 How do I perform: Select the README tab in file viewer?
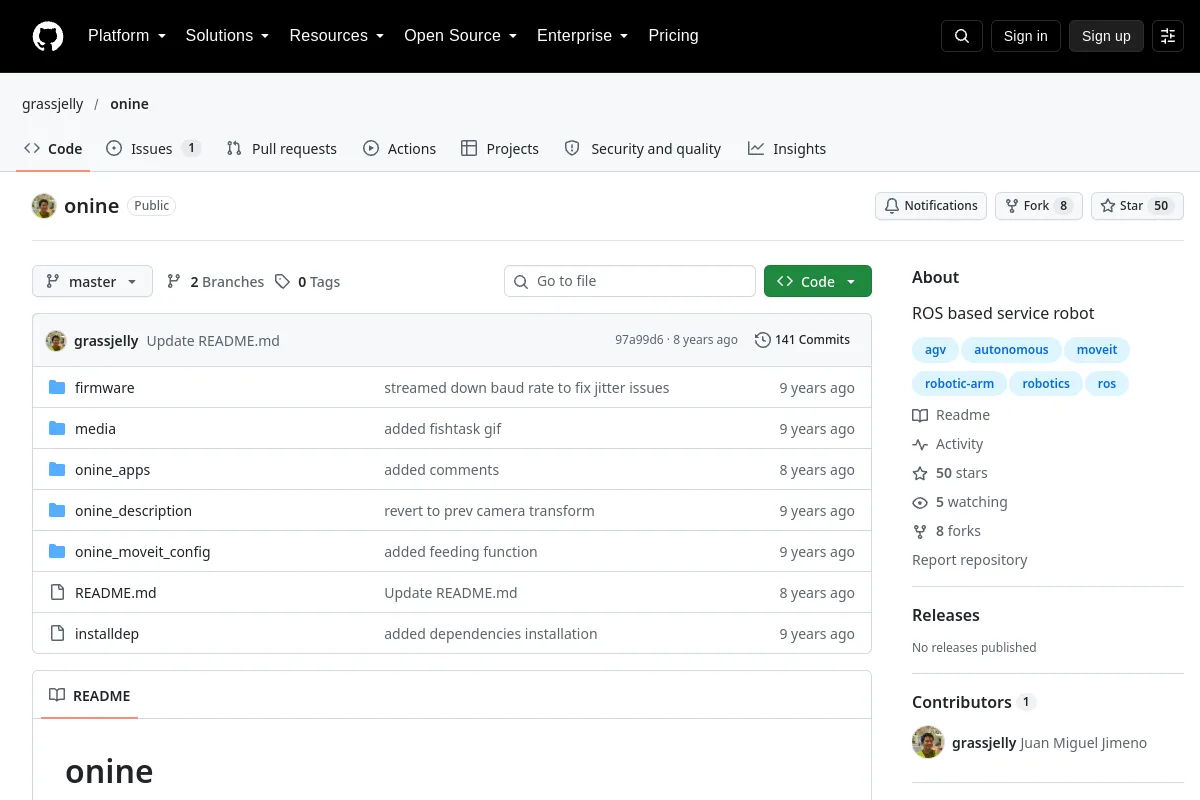[90, 696]
